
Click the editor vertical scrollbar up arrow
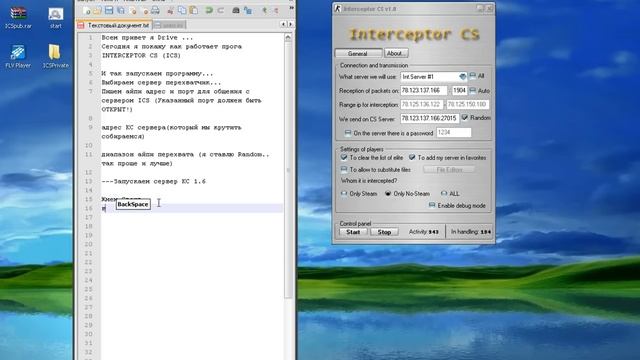pyautogui.click(x=288, y=37)
